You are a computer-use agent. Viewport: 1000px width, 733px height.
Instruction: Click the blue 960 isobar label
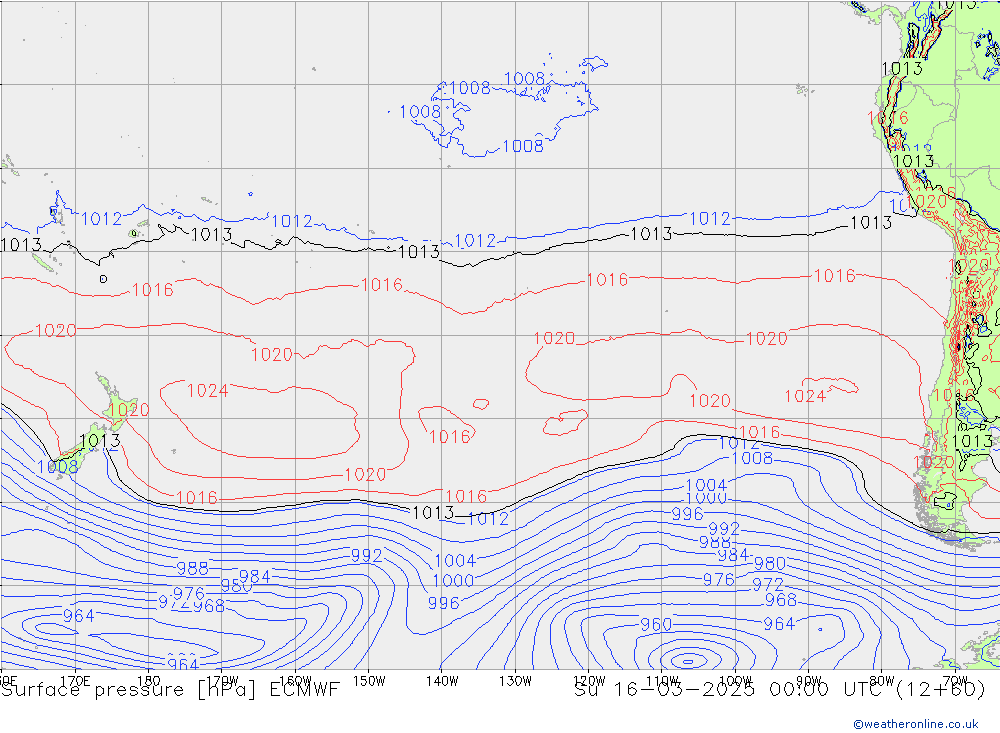pyautogui.click(x=656, y=625)
